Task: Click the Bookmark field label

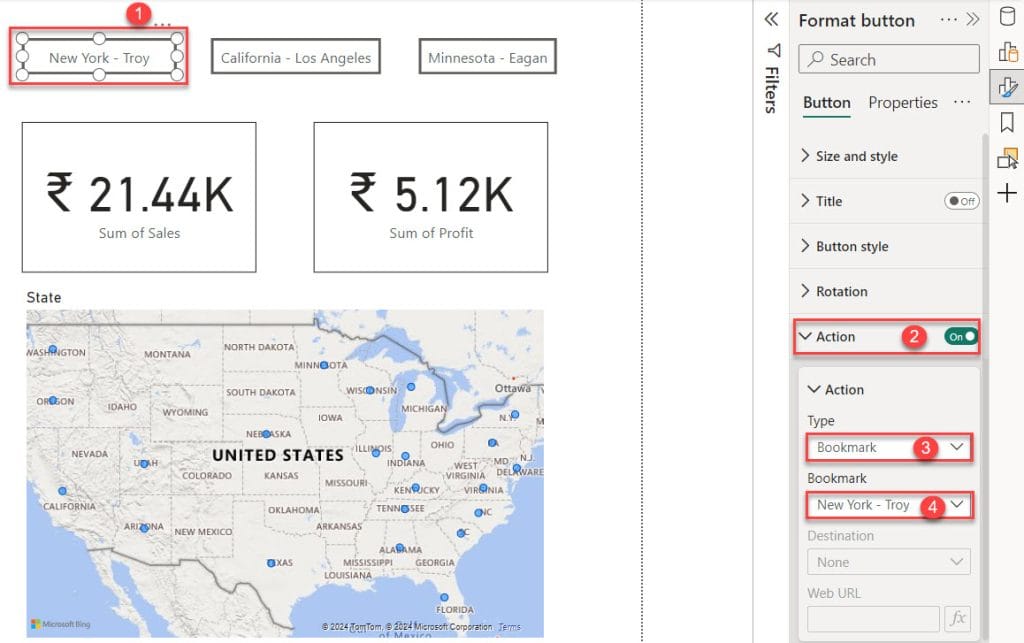Action: tap(837, 478)
